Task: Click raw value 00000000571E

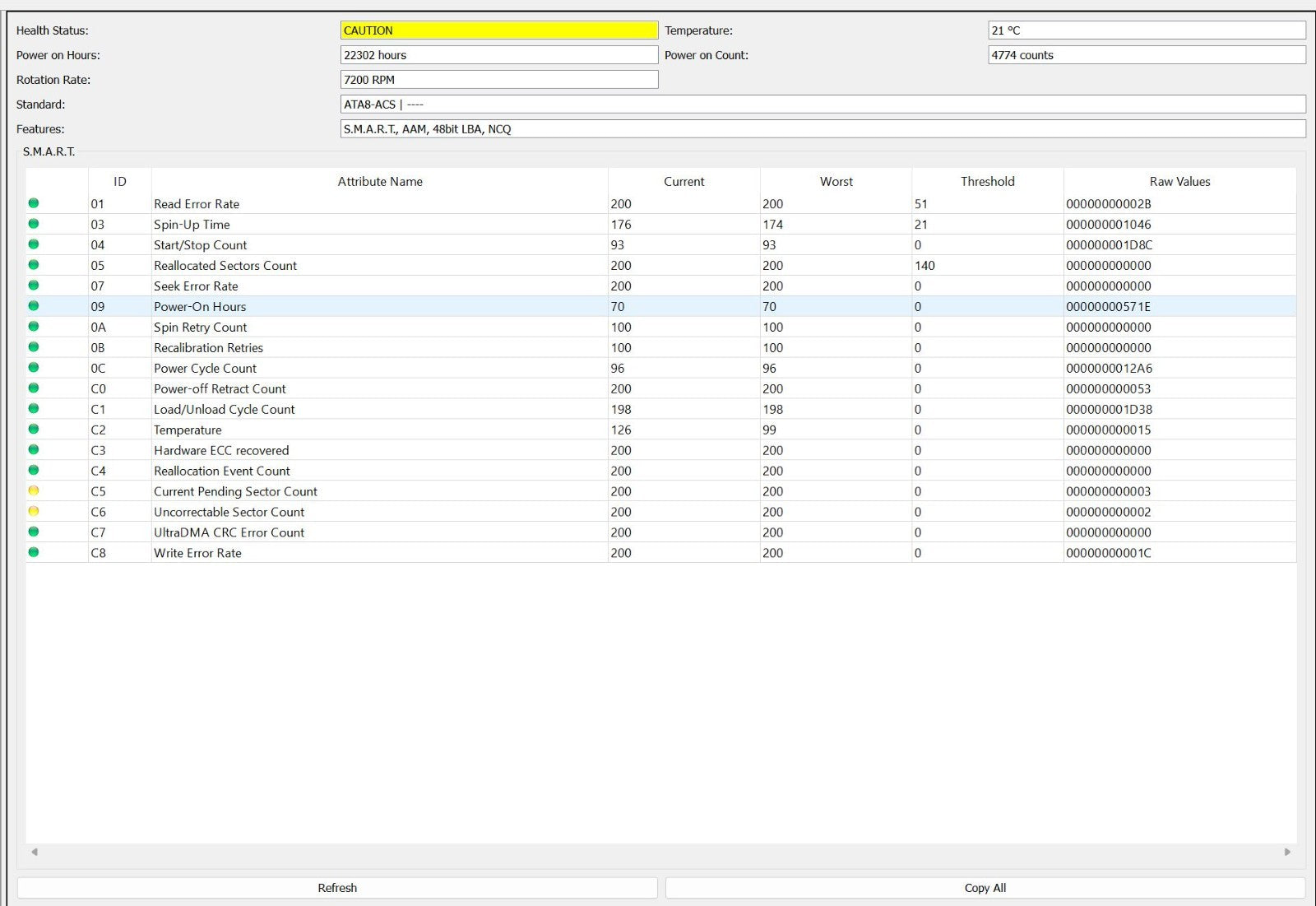Action: (1109, 307)
